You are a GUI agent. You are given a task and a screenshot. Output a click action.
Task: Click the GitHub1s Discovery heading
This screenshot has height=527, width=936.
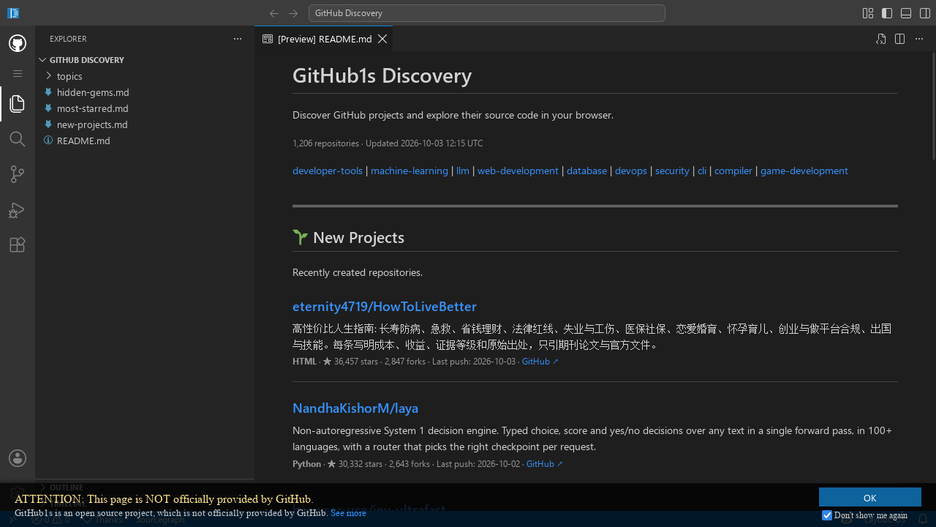[x=382, y=76]
